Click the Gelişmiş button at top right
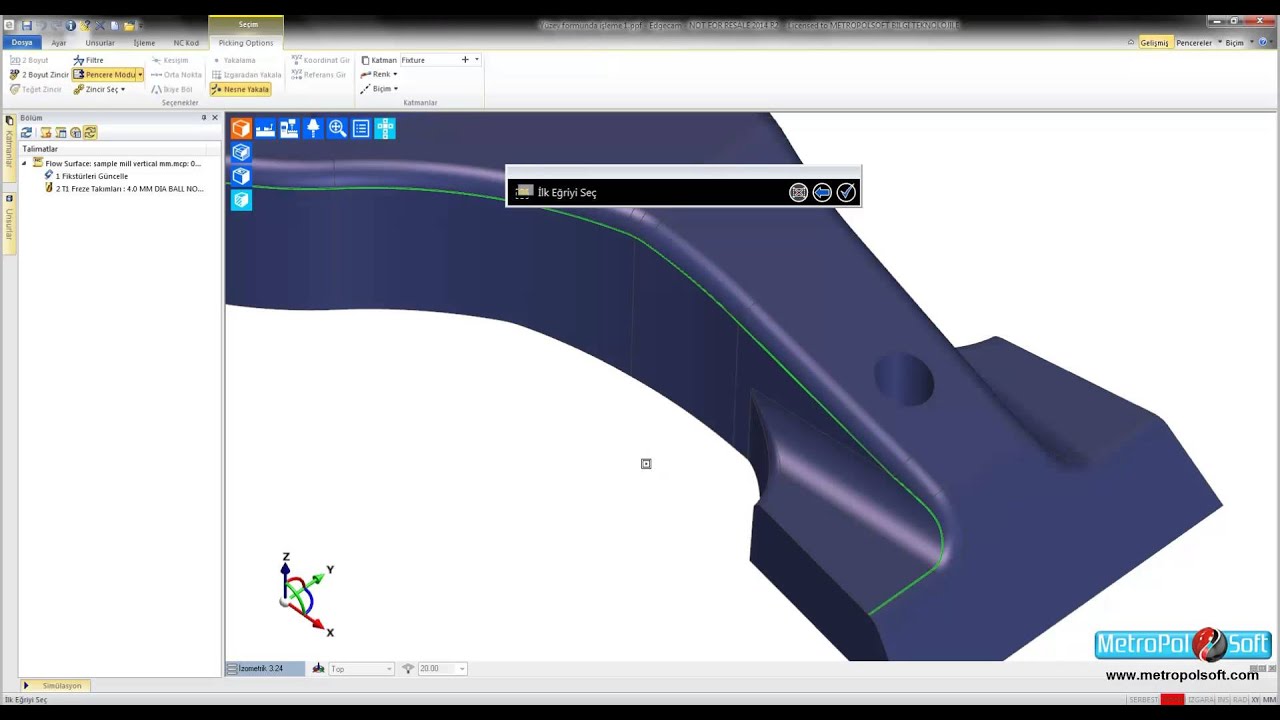The height and width of the screenshot is (720, 1280). click(x=1154, y=43)
